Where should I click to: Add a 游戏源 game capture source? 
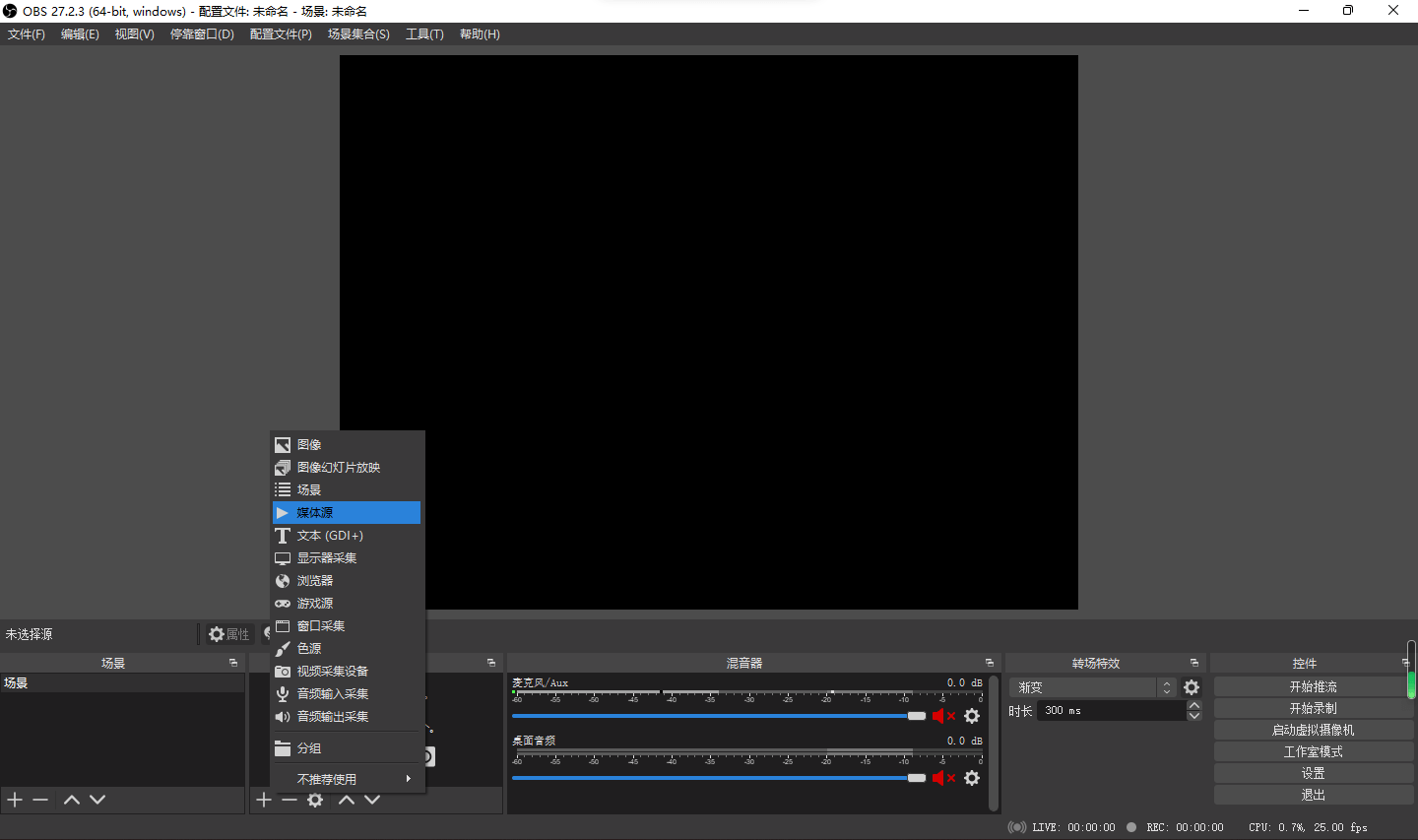347,603
